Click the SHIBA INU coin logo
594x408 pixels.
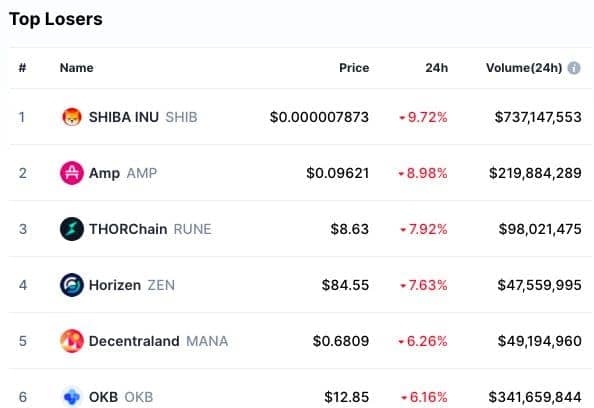coord(72,117)
